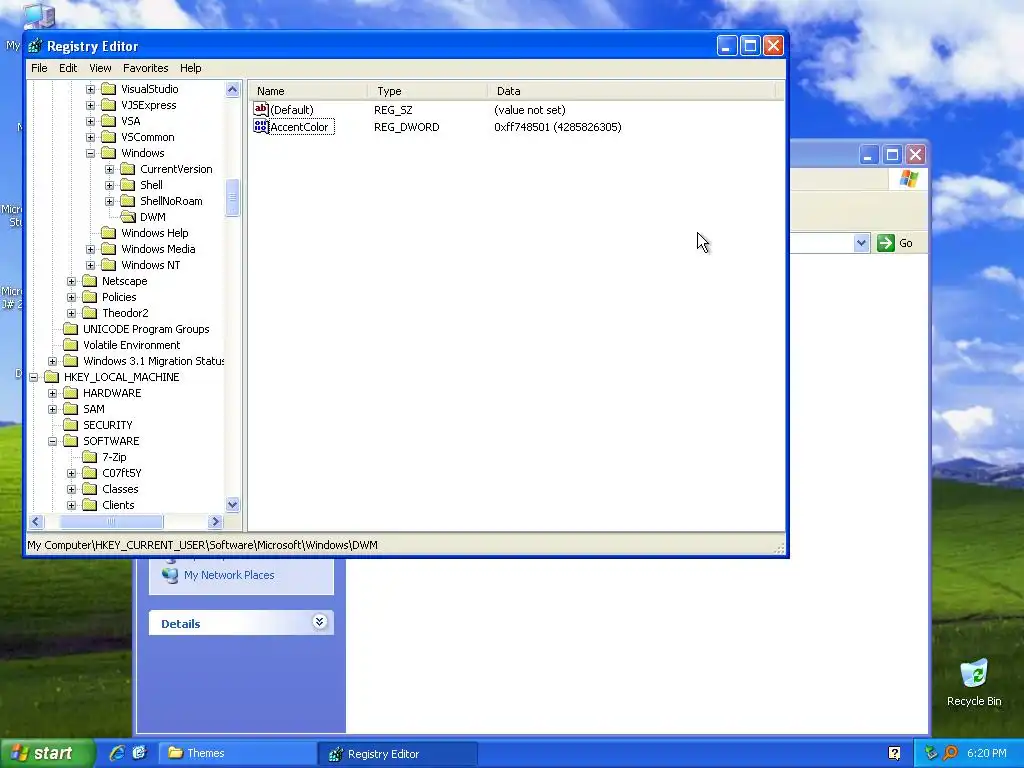The height and width of the screenshot is (768, 1024).
Task: Click the CurrentVersion folder icon
Action: coord(128,169)
